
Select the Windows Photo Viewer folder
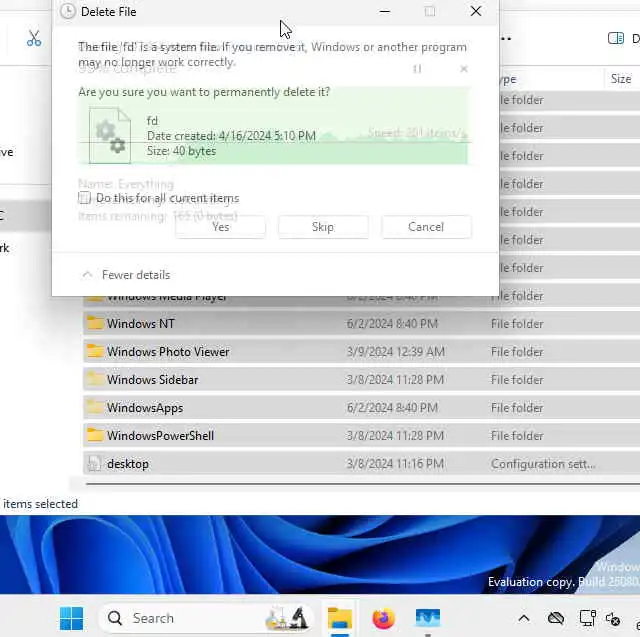pyautogui.click(x=361, y=352)
